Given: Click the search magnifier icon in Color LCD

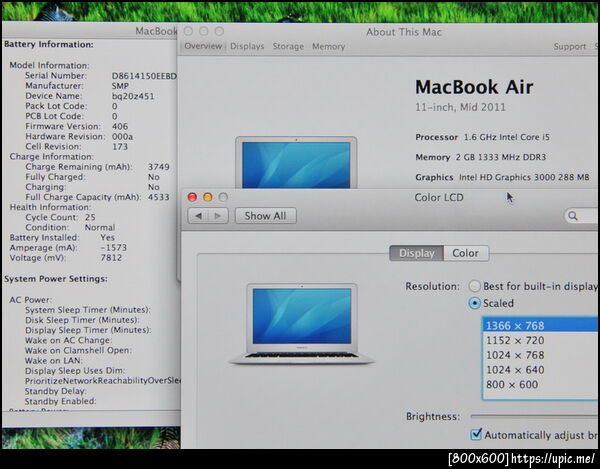Looking at the screenshot, I should pyautogui.click(x=572, y=216).
